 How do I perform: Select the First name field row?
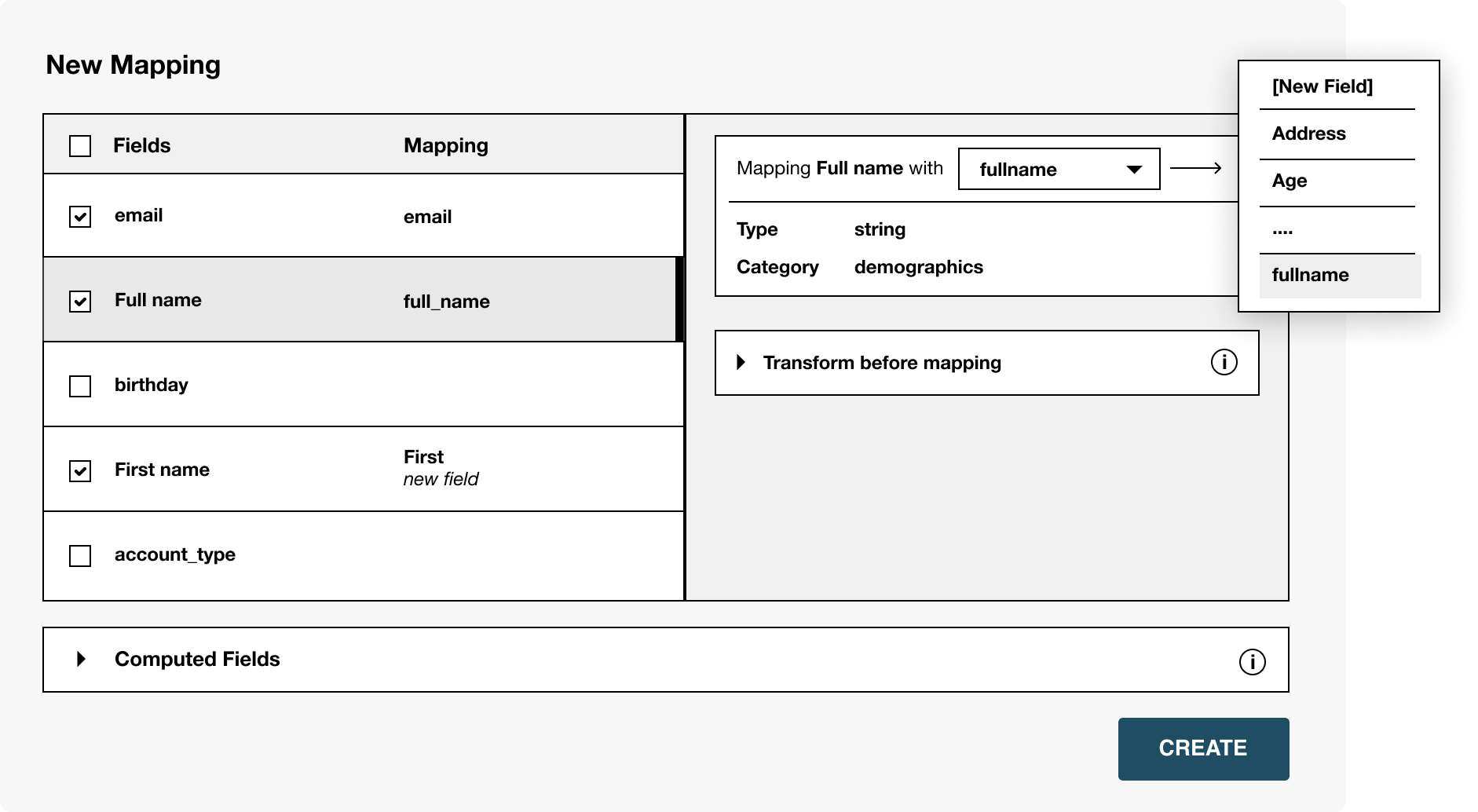click(364, 469)
